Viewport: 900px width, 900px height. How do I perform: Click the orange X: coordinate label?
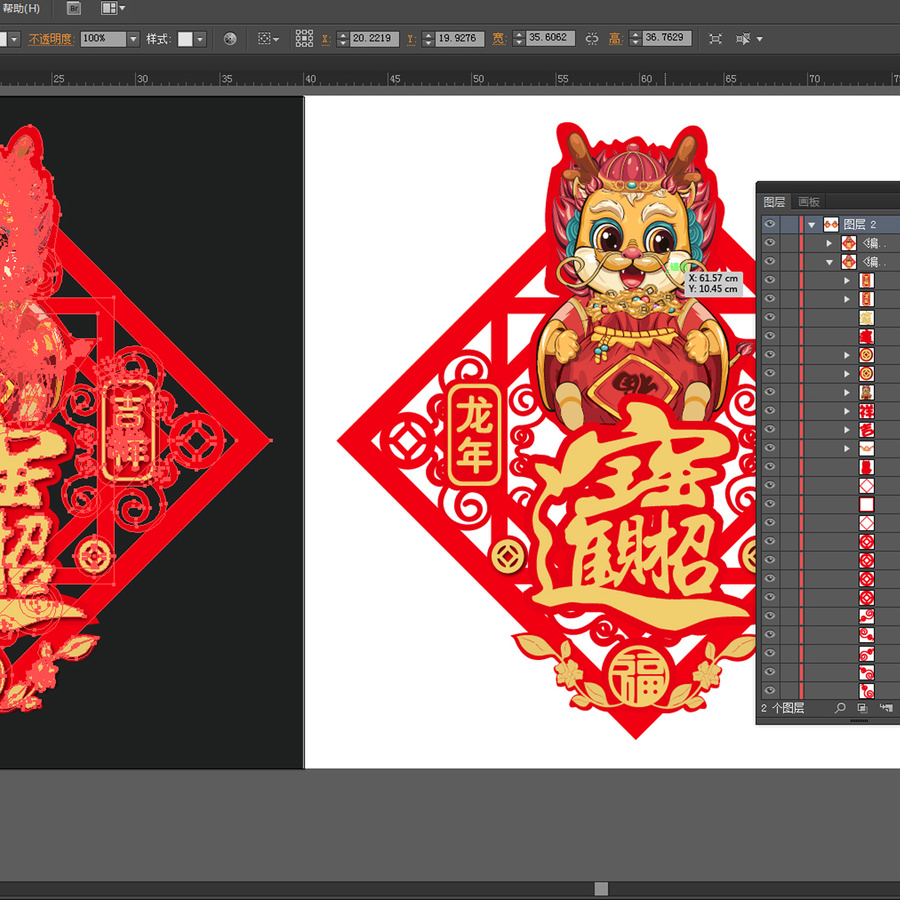click(325, 38)
